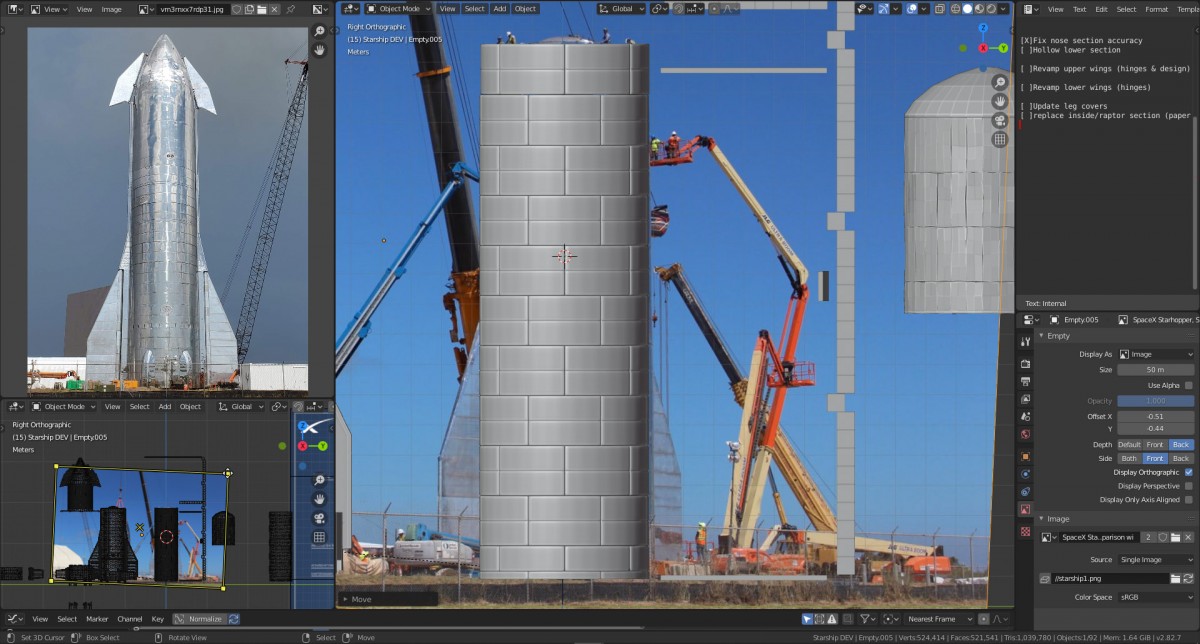Toggle orthographic grid view icon in main viewport
This screenshot has height=644, width=1200.
pos(999,139)
